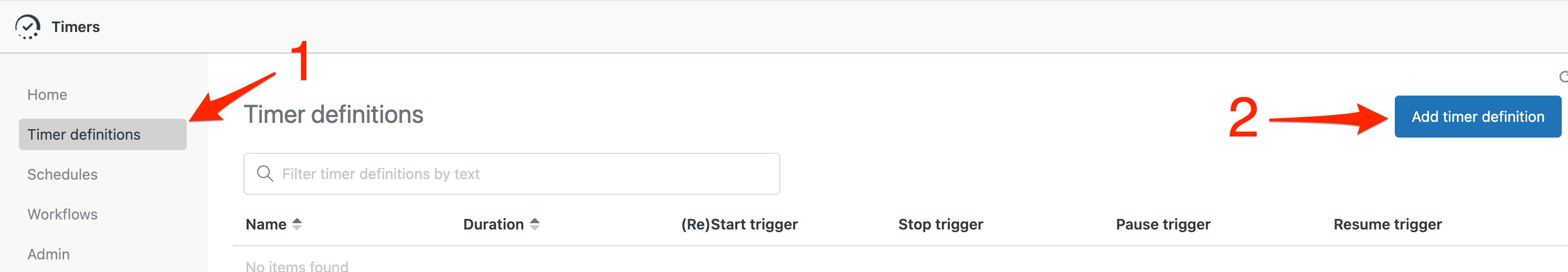Focus the Filter timer definitions by text field
The height and width of the screenshot is (272, 1568).
click(x=511, y=174)
